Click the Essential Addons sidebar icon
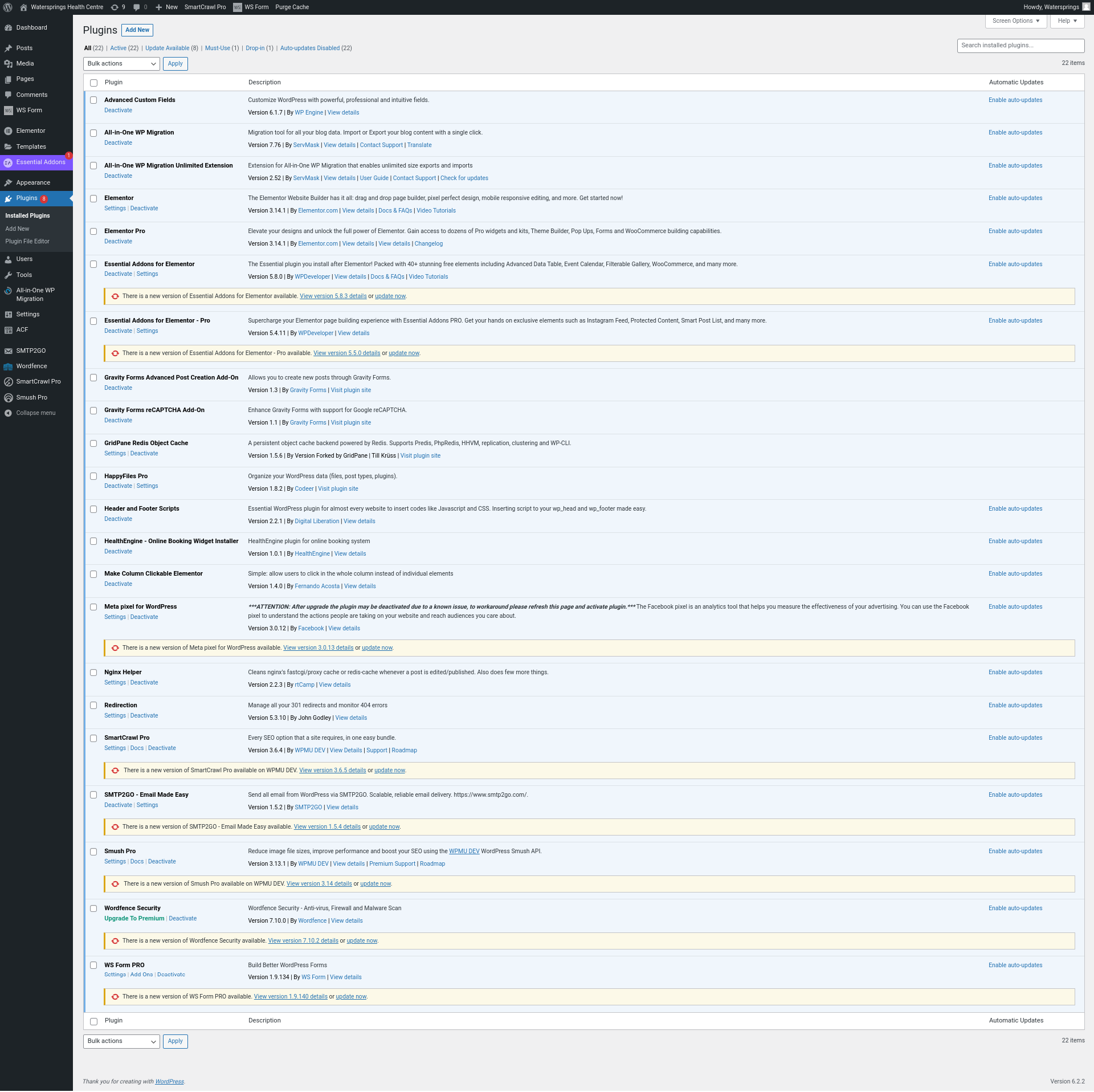 [8, 162]
